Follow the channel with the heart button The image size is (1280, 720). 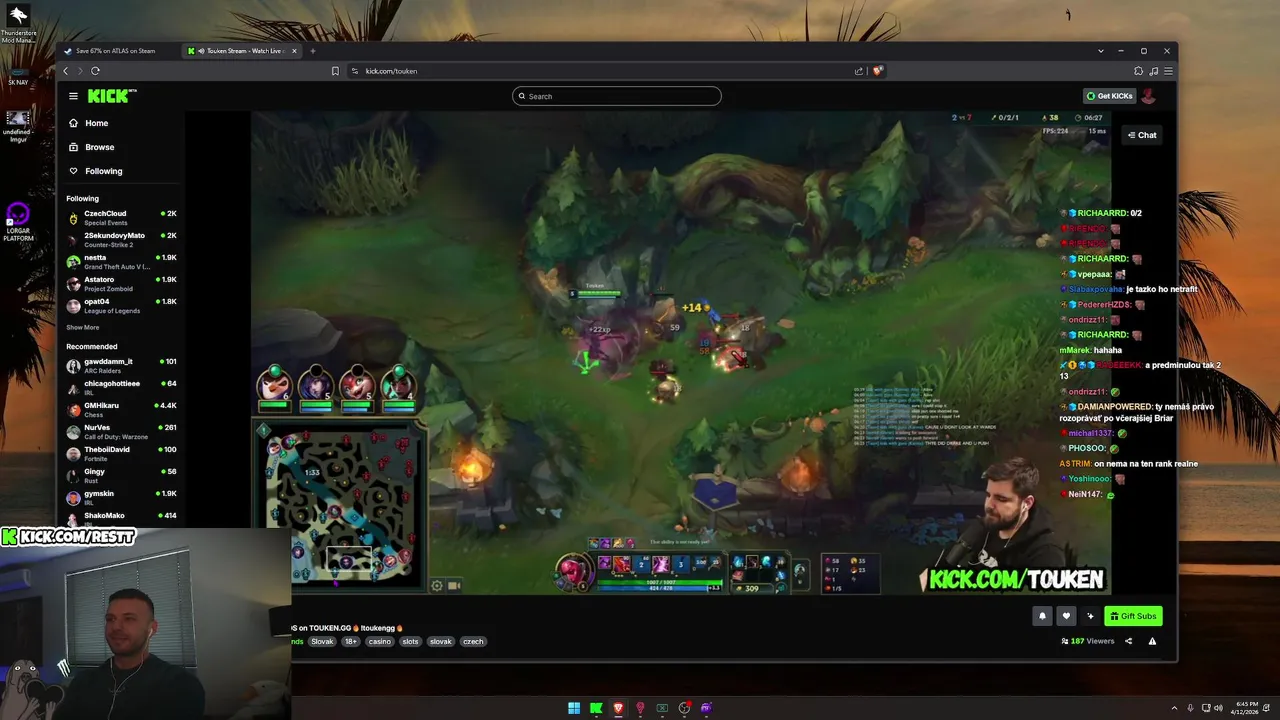[x=1066, y=616]
